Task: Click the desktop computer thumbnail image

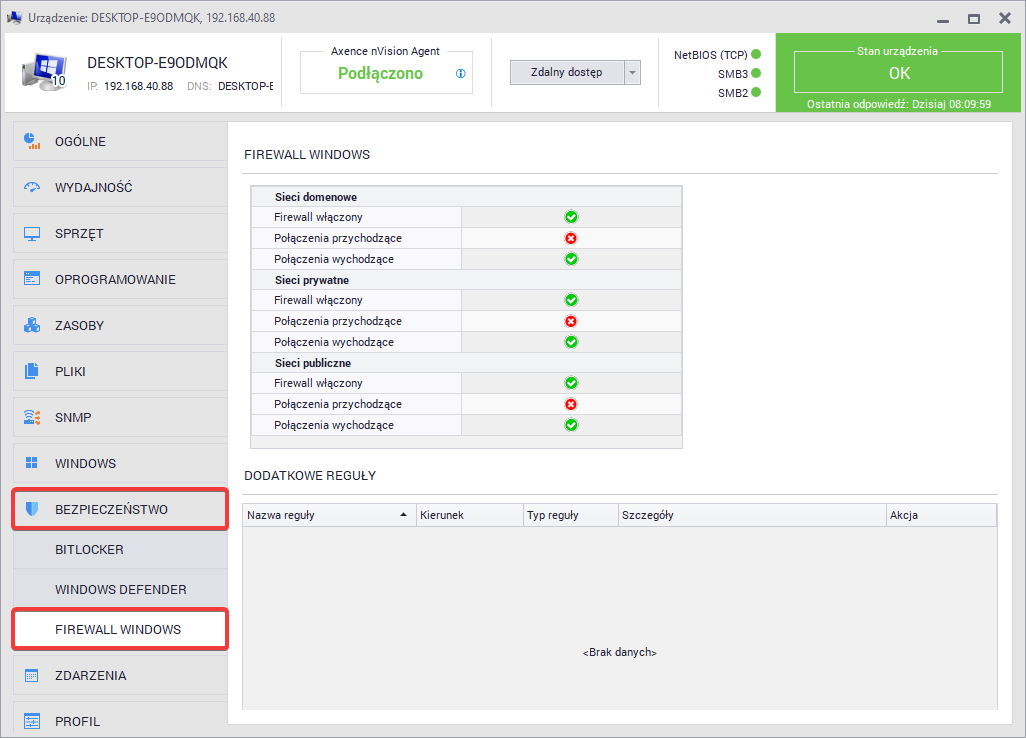Action: pyautogui.click(x=43, y=72)
